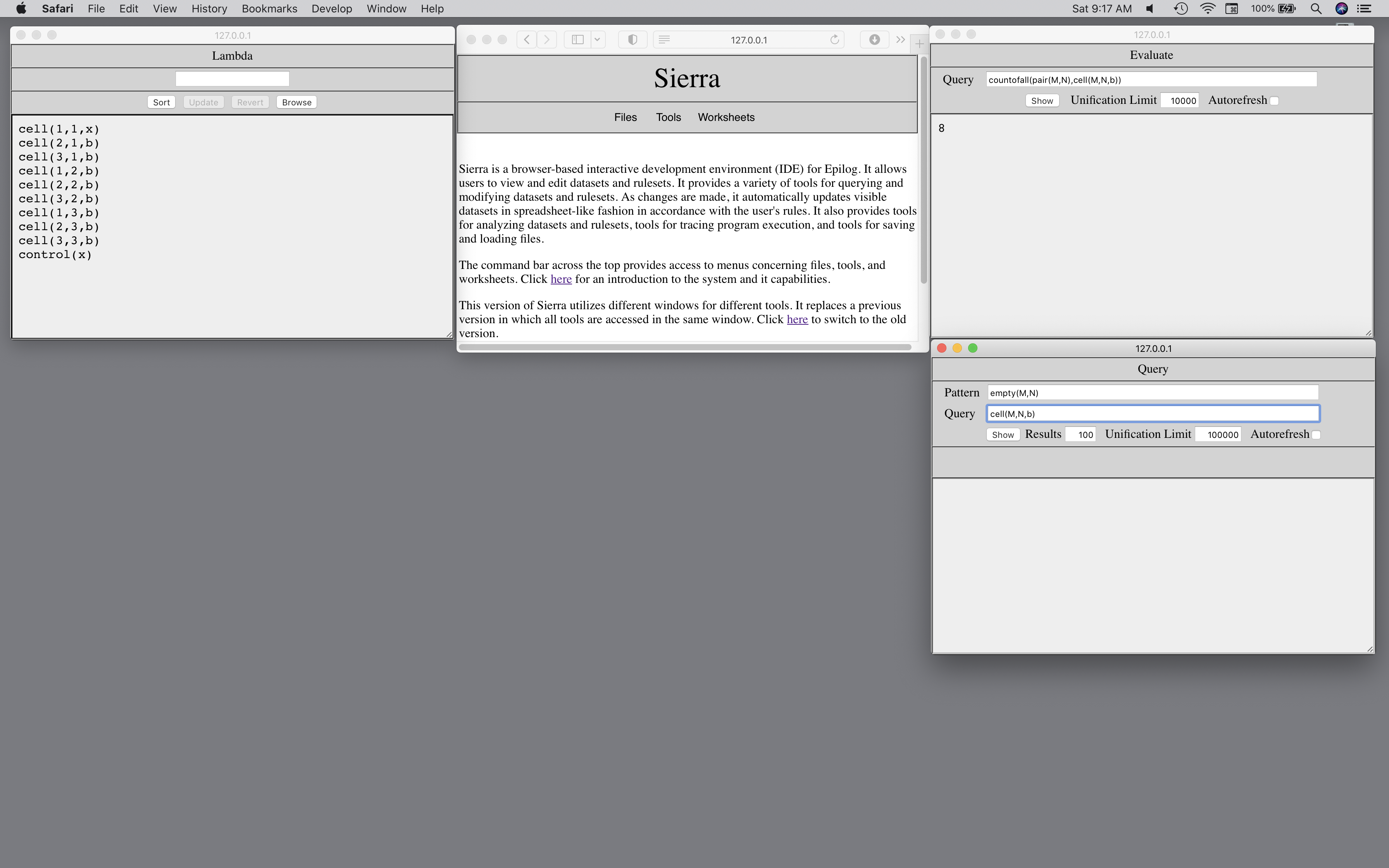This screenshot has height=868, width=1389.
Task: Open the Develop menu in menu bar
Action: pos(331,9)
